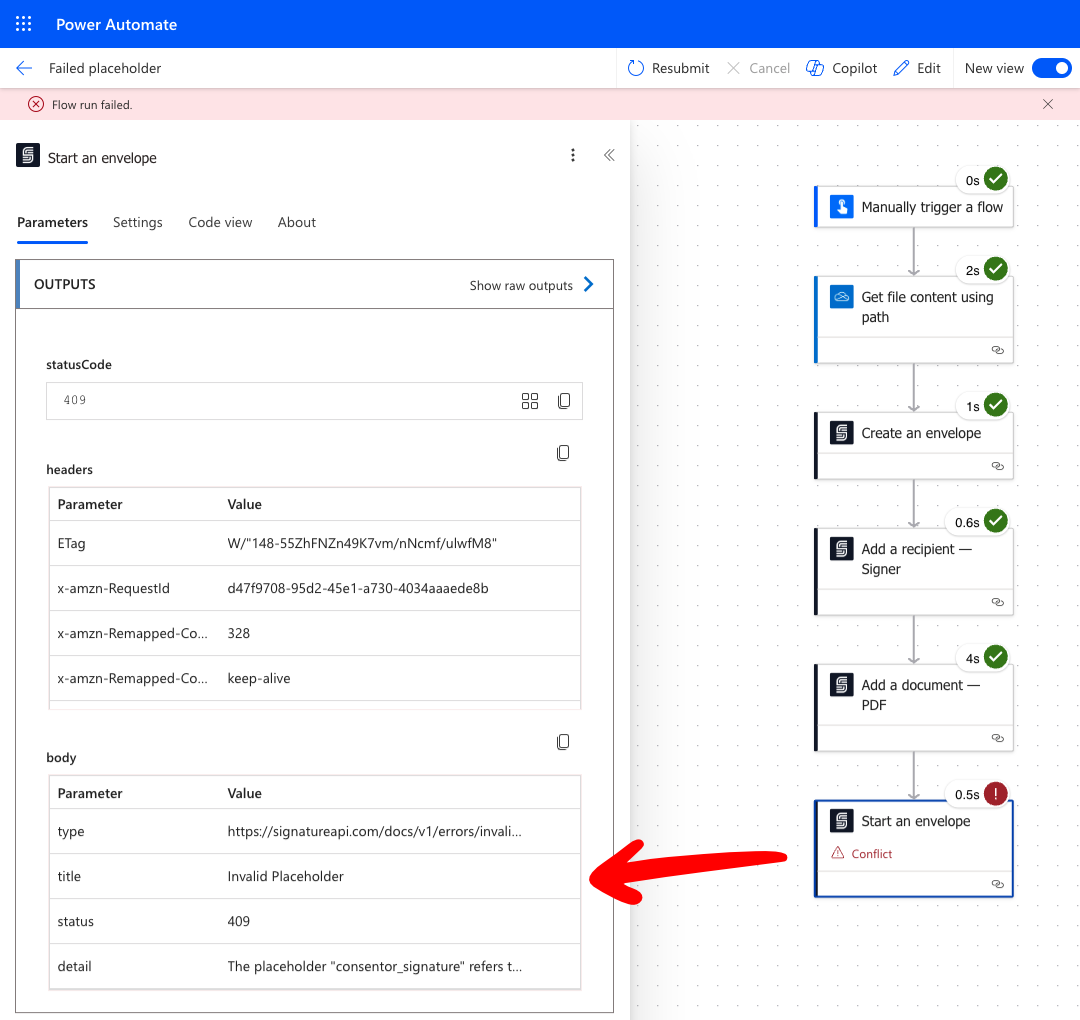The image size is (1080, 1020).
Task: Switch to the Settings tab
Action: pos(138,222)
